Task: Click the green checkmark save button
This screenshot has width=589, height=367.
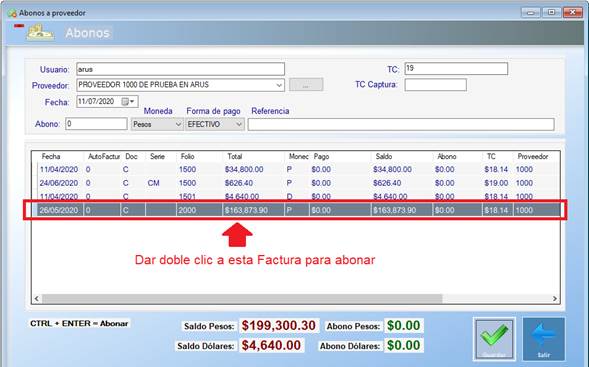Action: coord(494,339)
